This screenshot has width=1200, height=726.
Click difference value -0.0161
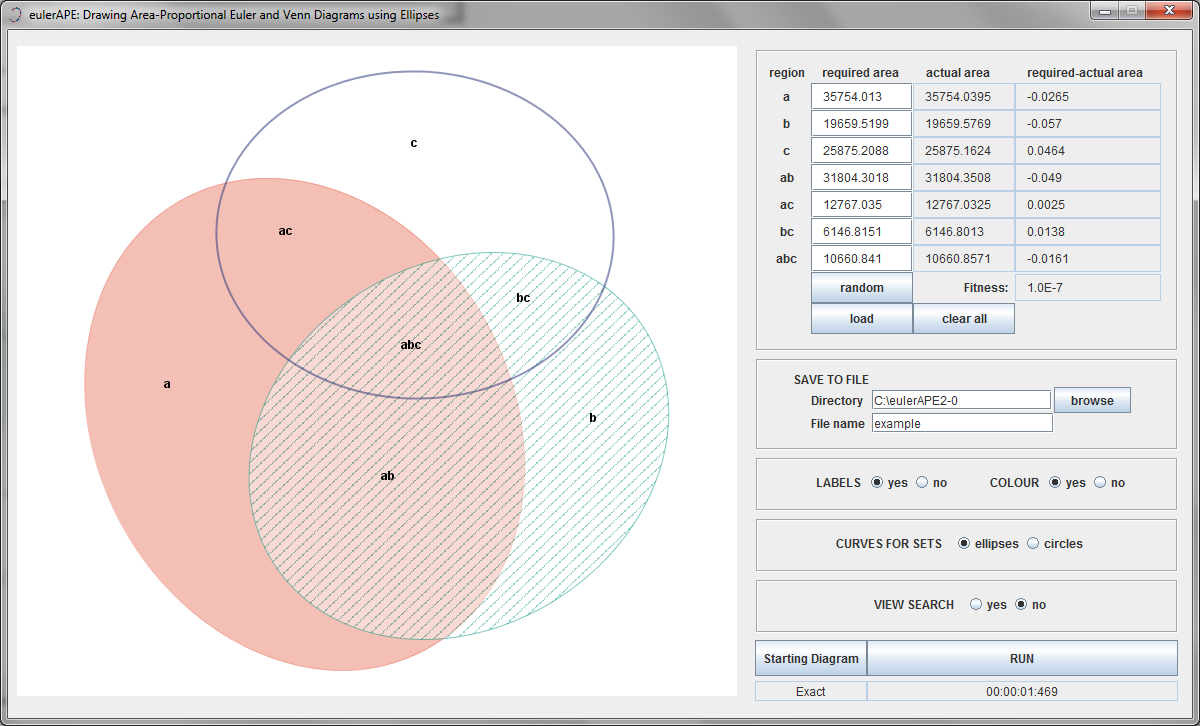click(1088, 259)
